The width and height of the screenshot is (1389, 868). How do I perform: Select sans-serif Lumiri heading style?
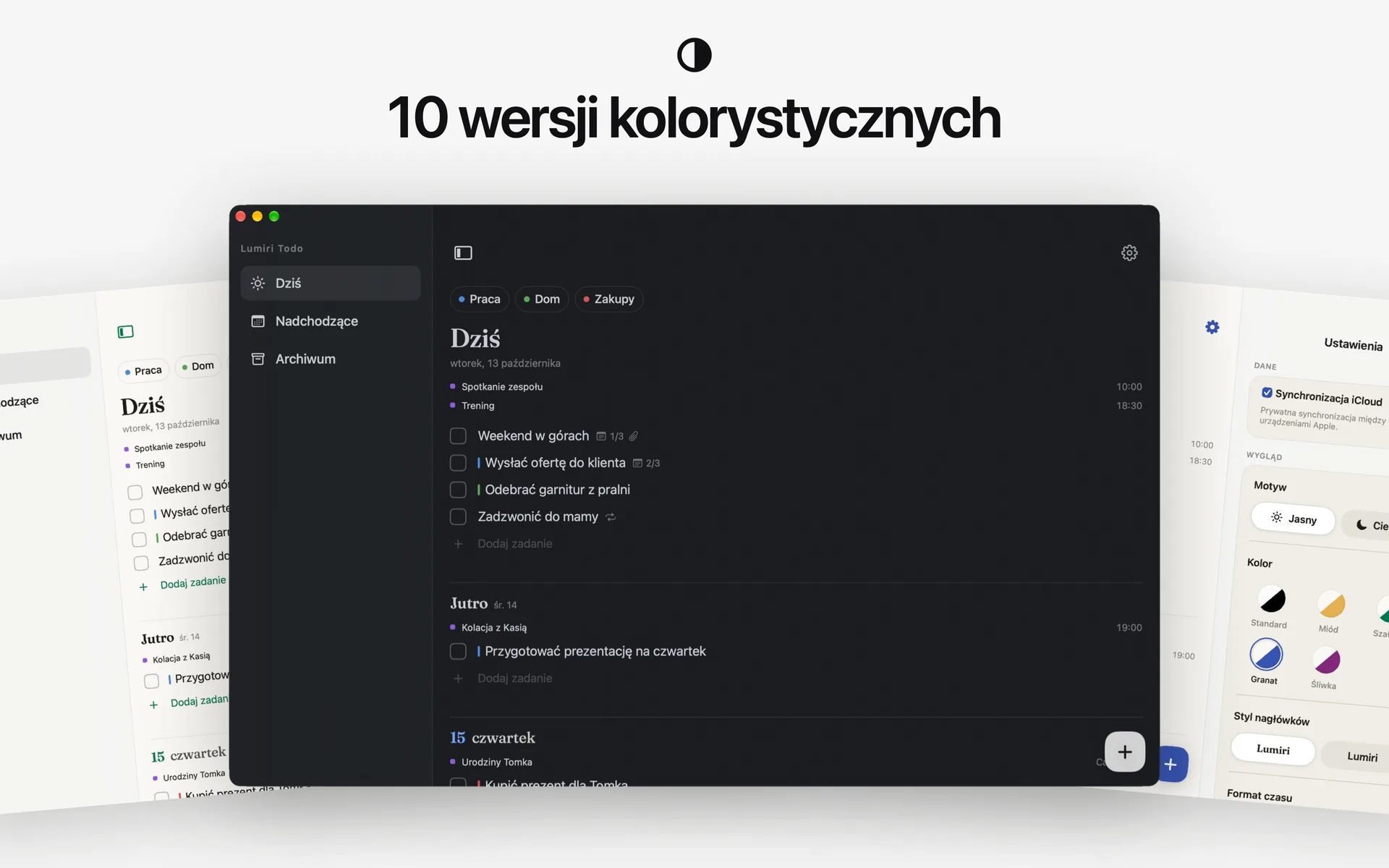point(1360,756)
